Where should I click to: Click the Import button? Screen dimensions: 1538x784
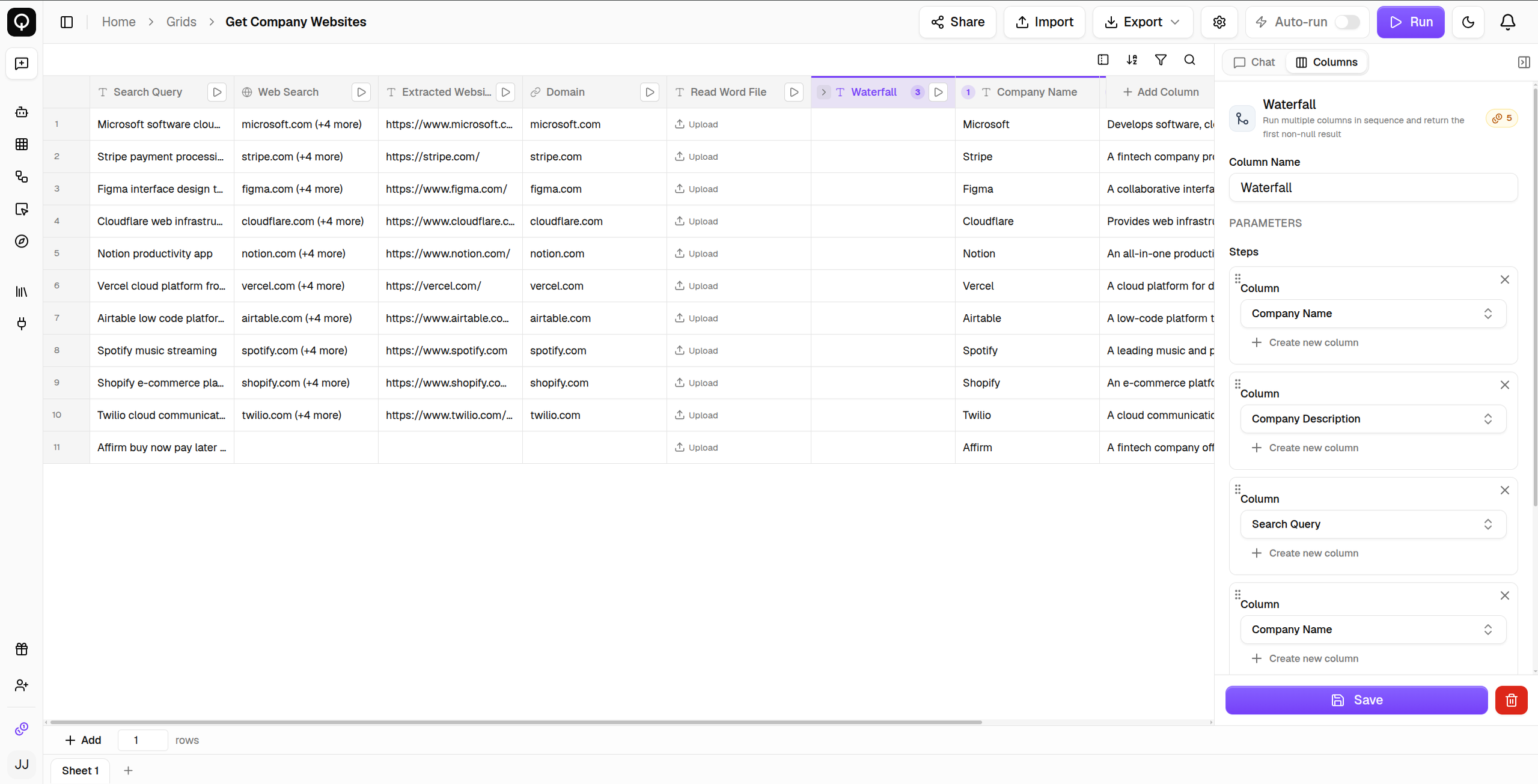(x=1045, y=22)
